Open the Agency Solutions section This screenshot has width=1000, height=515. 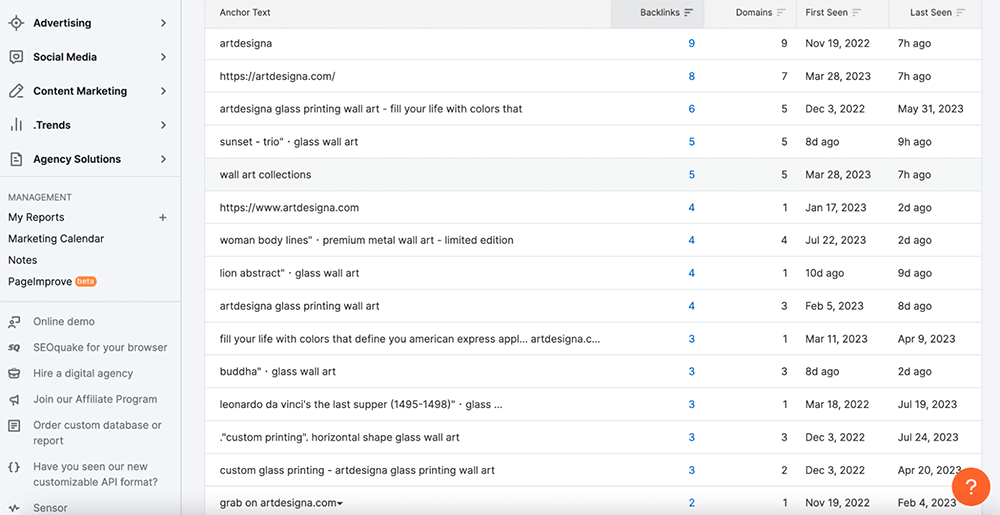[x=77, y=159]
